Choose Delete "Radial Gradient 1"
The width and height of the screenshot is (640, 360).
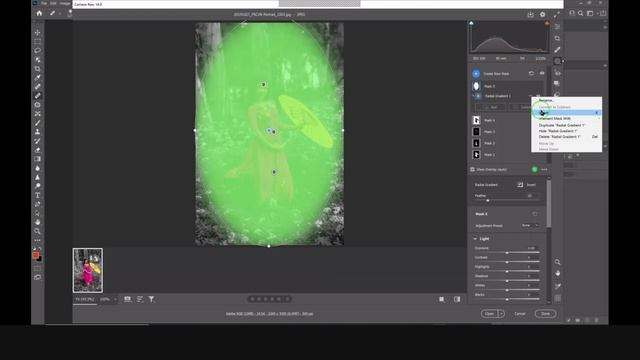tap(559, 137)
